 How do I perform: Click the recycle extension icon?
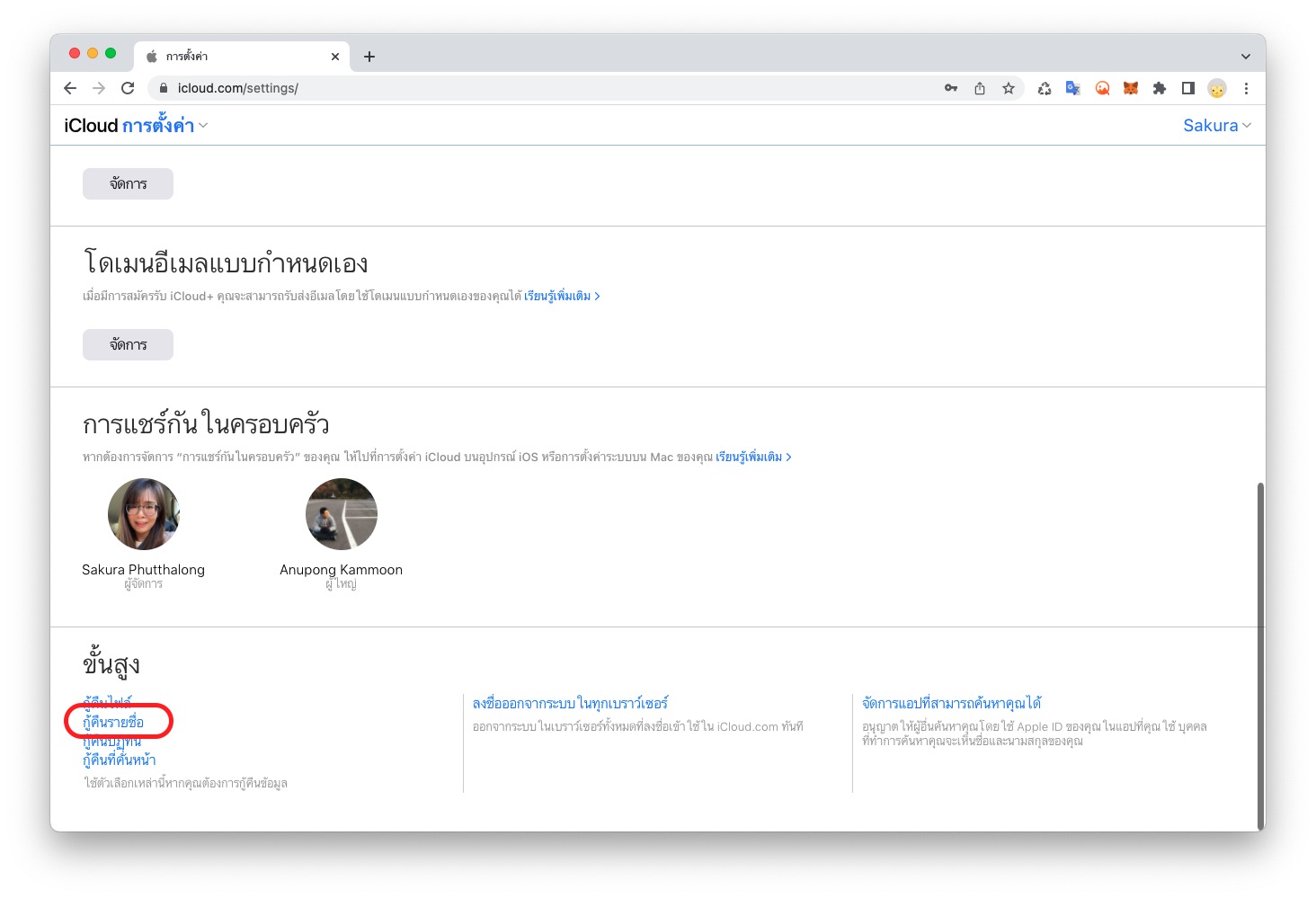tap(1044, 88)
